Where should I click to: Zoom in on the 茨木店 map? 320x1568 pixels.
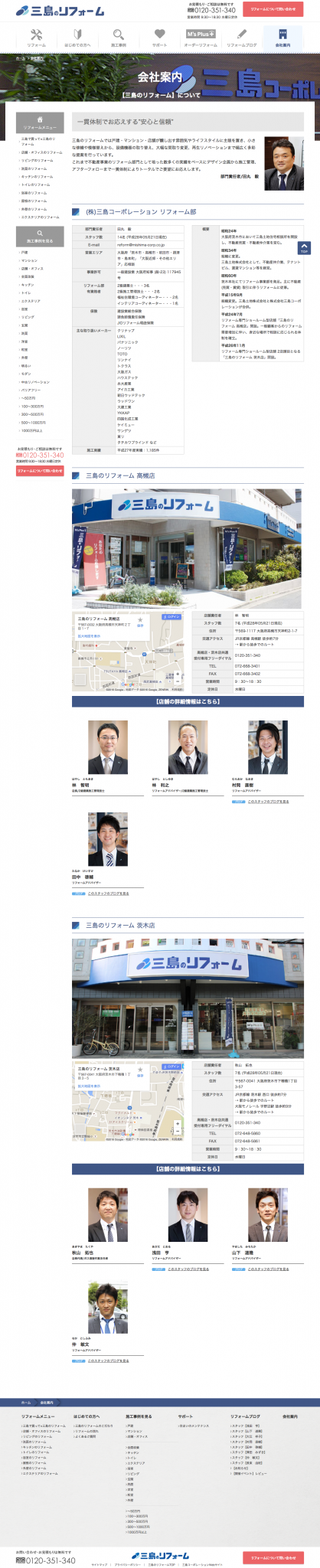178,1125
